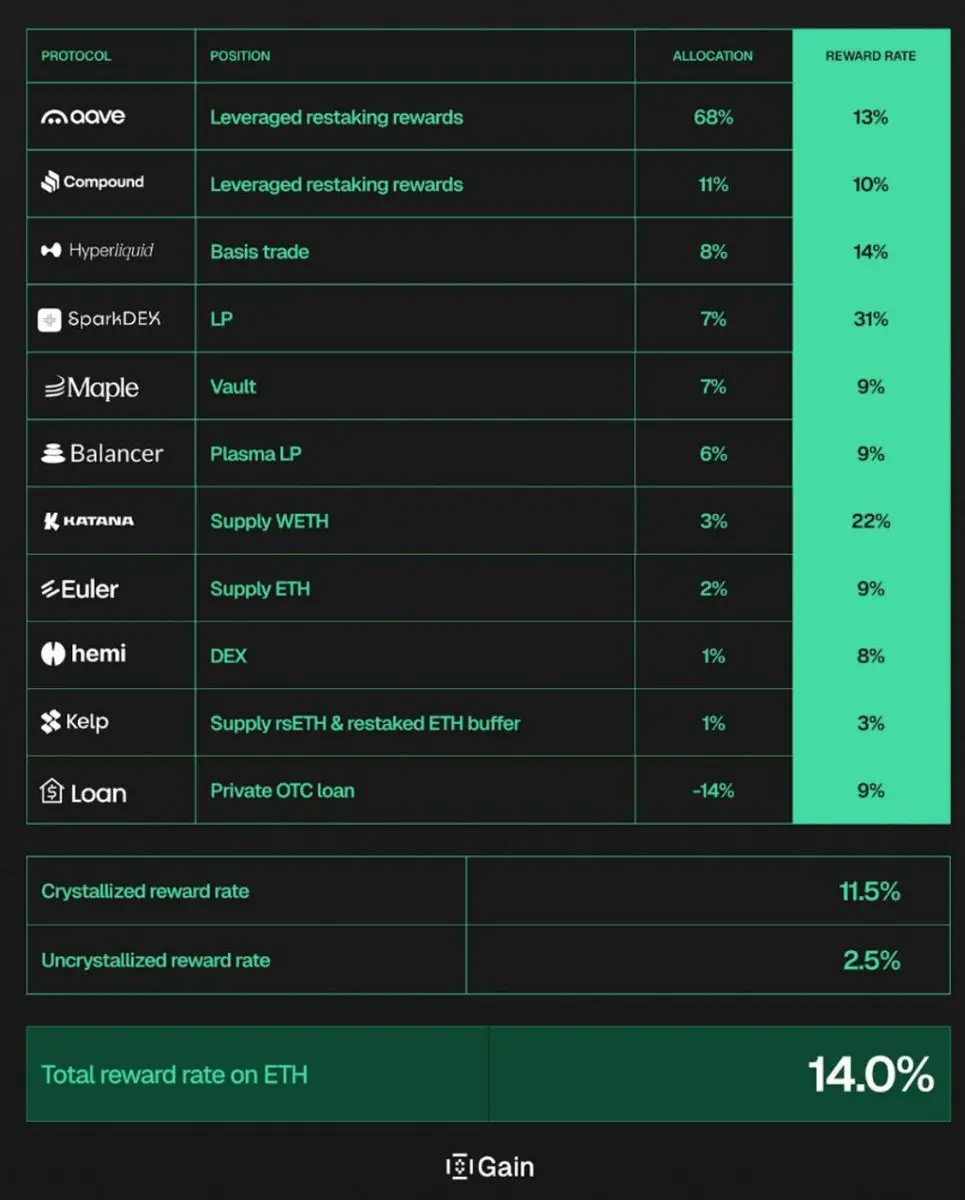The width and height of the screenshot is (965, 1200).
Task: Click the Gain logo at the bottom
Action: tap(490, 1166)
